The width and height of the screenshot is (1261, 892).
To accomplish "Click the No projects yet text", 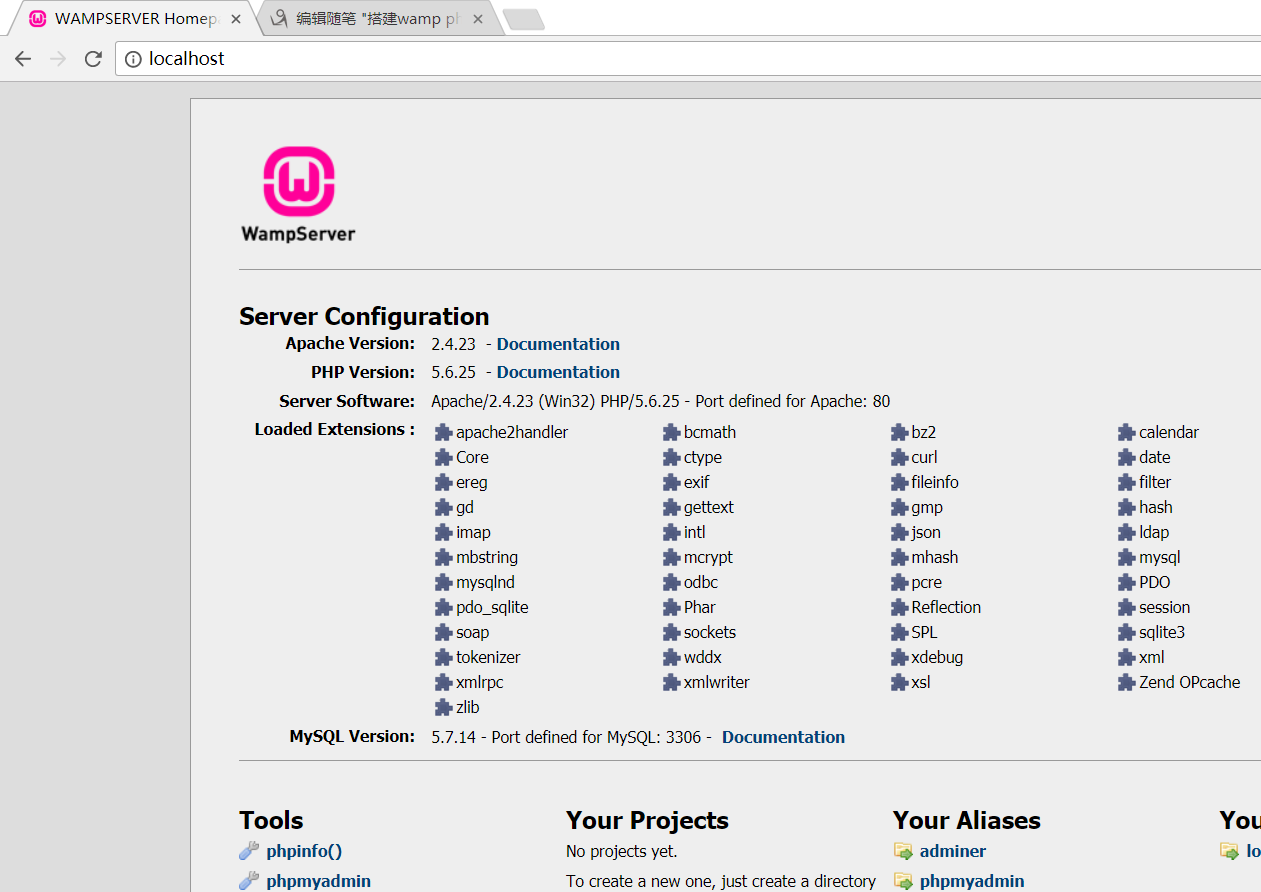I will (621, 851).
